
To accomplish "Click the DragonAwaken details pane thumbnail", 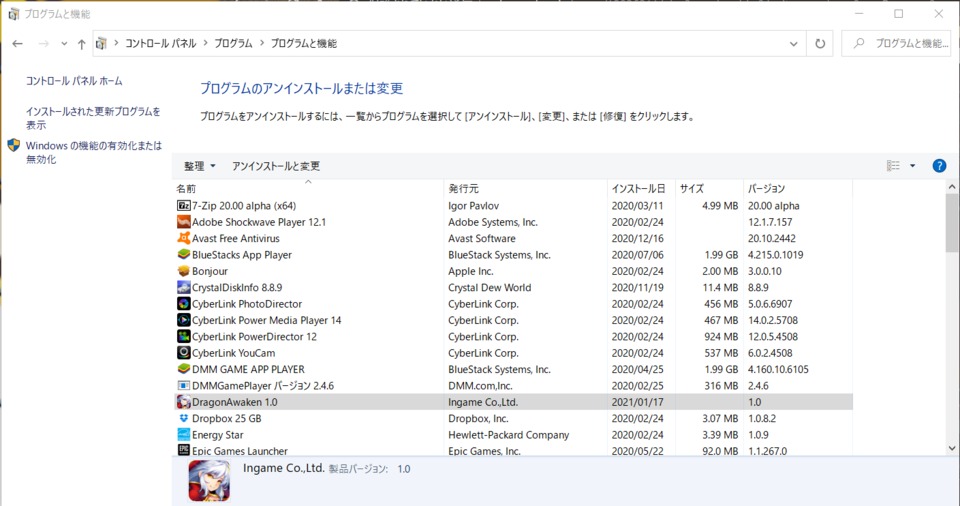I will [209, 481].
